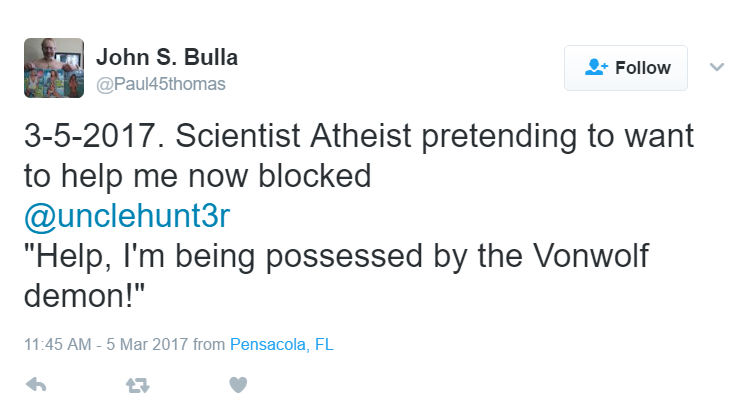Open profile via John S. Bulla name
Image resolution: width=746 pixels, height=406 pixels.
pos(167,57)
